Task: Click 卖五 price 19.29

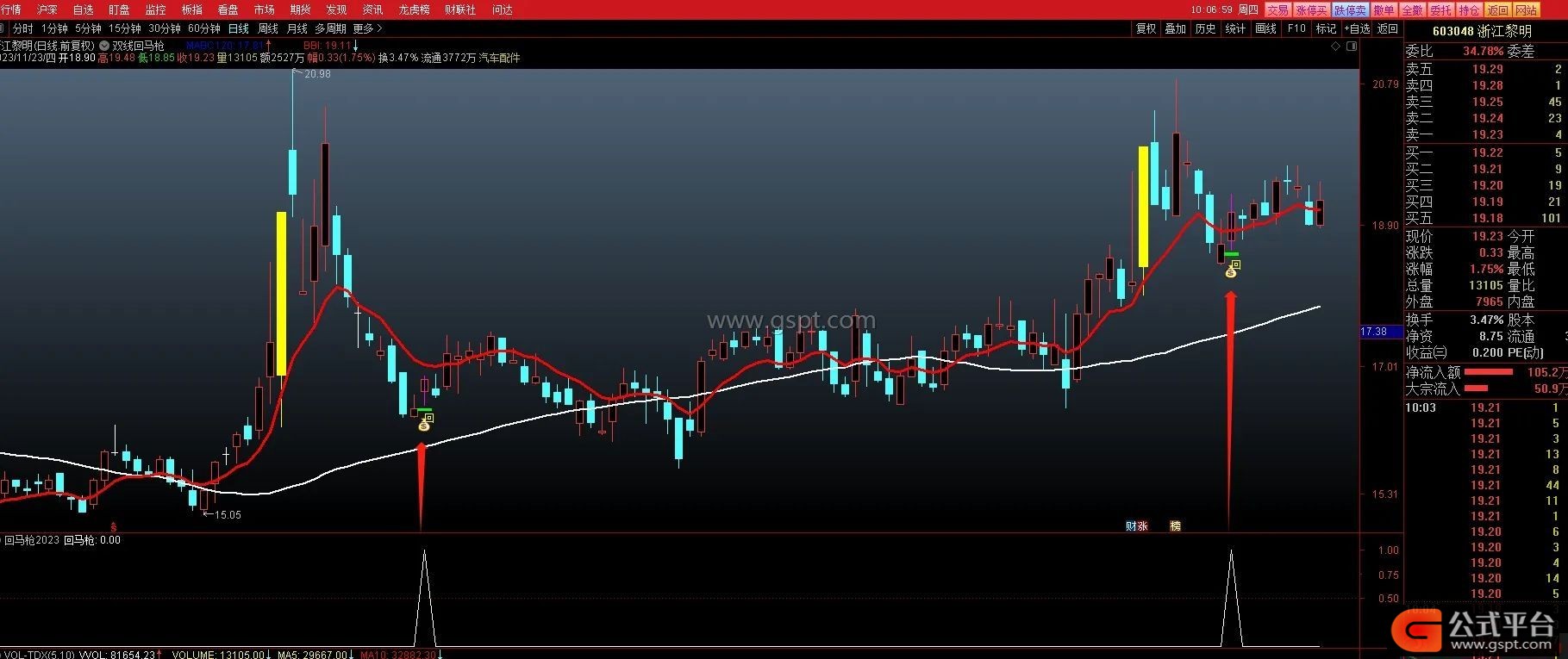Action: 1487,69
